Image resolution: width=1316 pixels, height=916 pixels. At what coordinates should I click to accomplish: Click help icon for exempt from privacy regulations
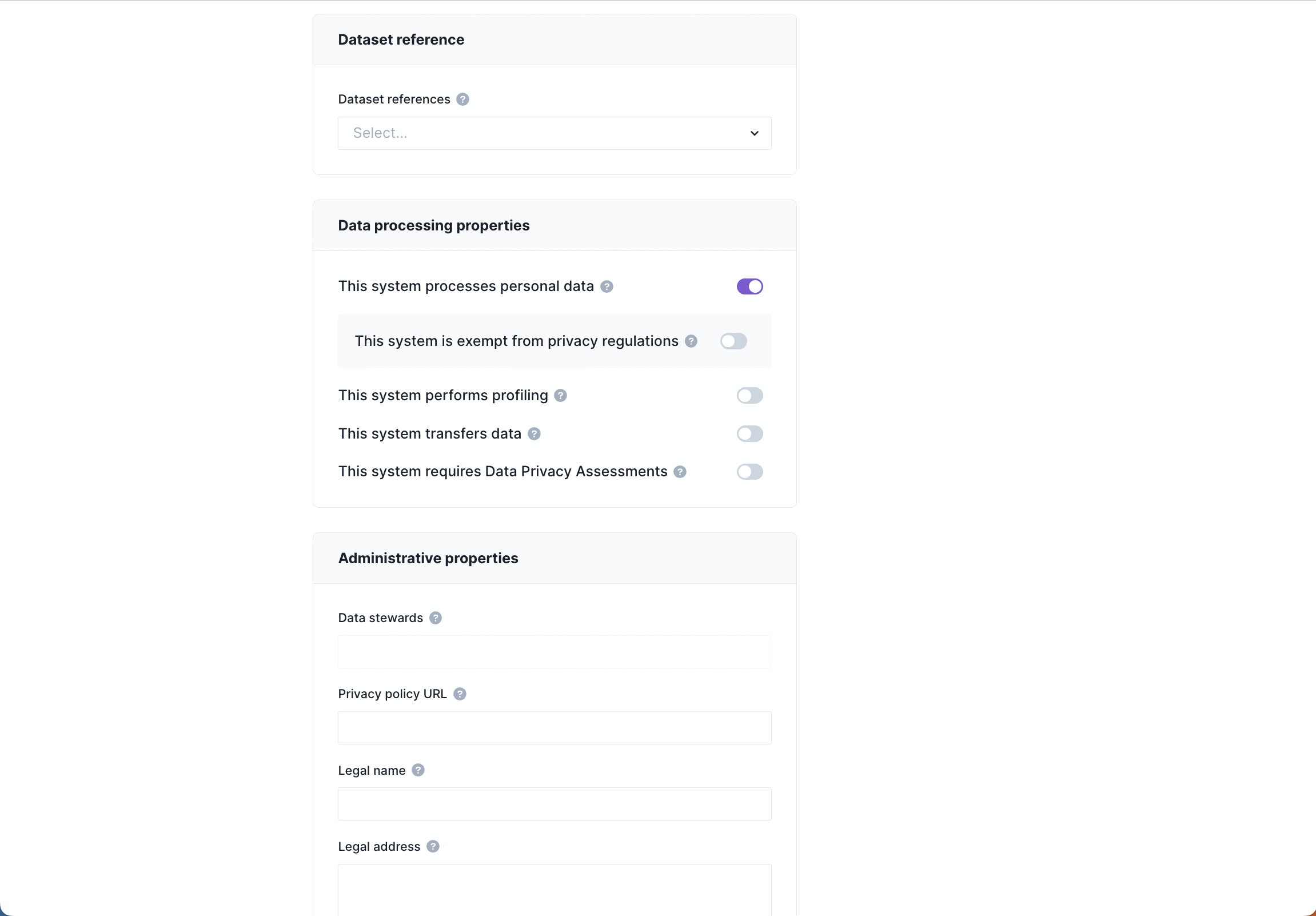click(691, 341)
